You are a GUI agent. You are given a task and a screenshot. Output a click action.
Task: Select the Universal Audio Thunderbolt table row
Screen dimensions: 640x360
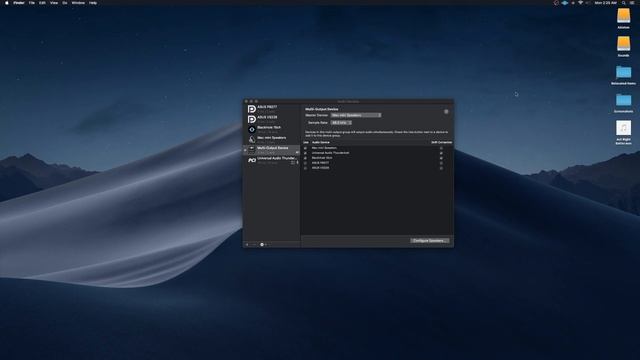coord(377,153)
